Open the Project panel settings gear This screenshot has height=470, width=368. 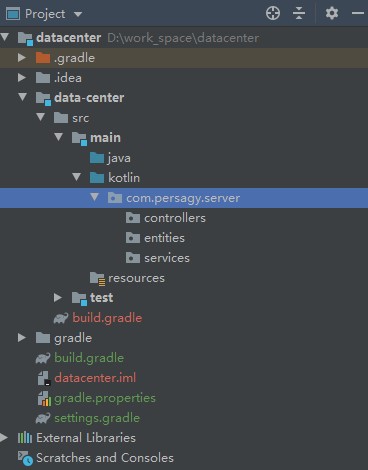click(x=332, y=14)
